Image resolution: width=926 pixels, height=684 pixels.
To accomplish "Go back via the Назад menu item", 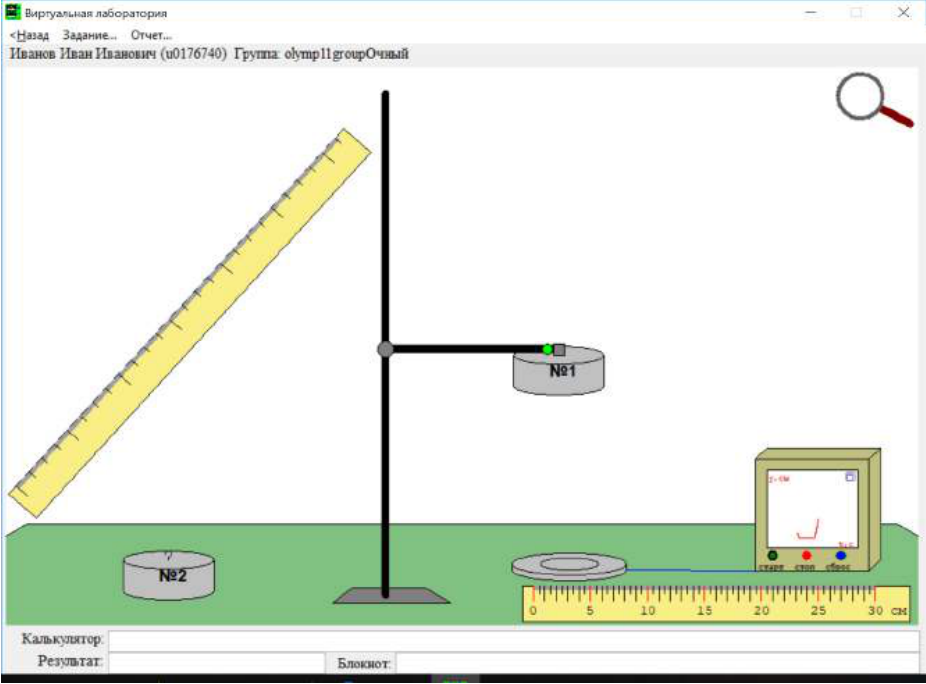I will 30,35.
